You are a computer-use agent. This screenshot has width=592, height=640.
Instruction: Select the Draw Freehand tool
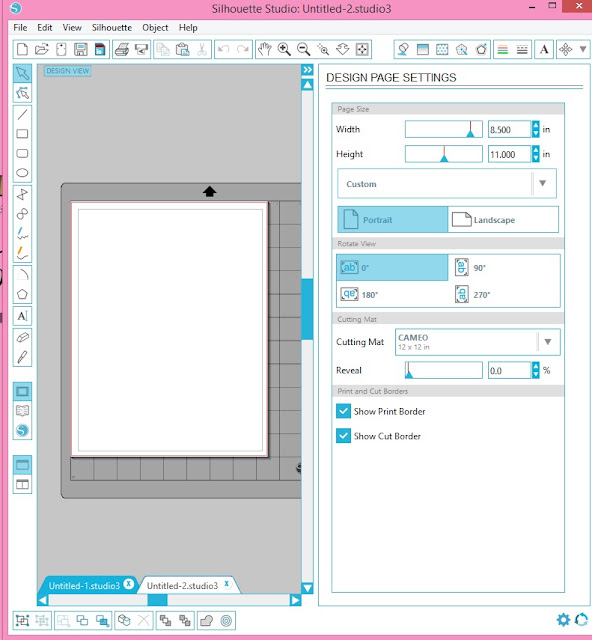pyautogui.click(x=22, y=233)
